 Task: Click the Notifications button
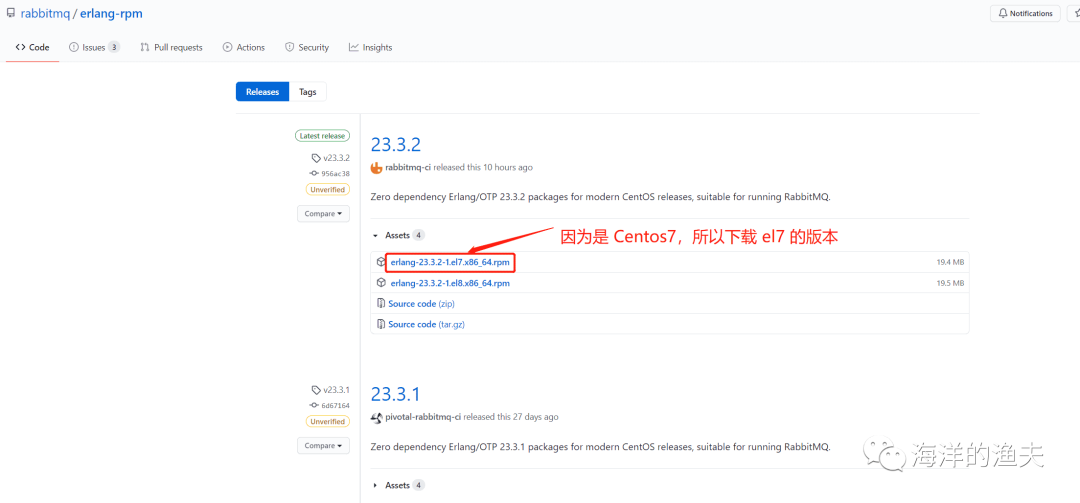[x=1025, y=13]
